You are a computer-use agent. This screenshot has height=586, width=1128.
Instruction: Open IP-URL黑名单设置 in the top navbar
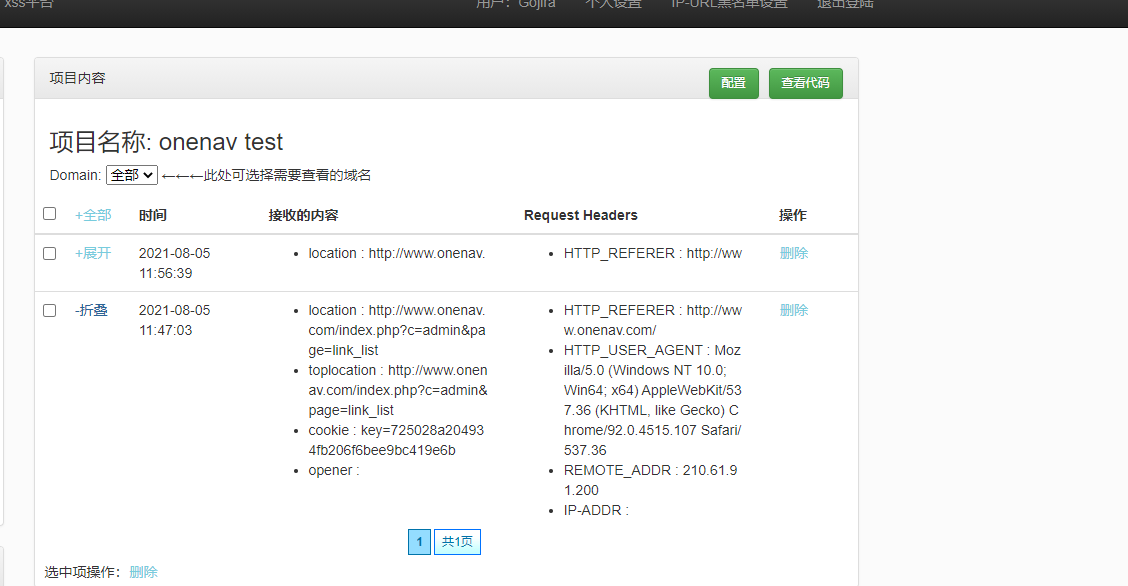tap(729, 4)
